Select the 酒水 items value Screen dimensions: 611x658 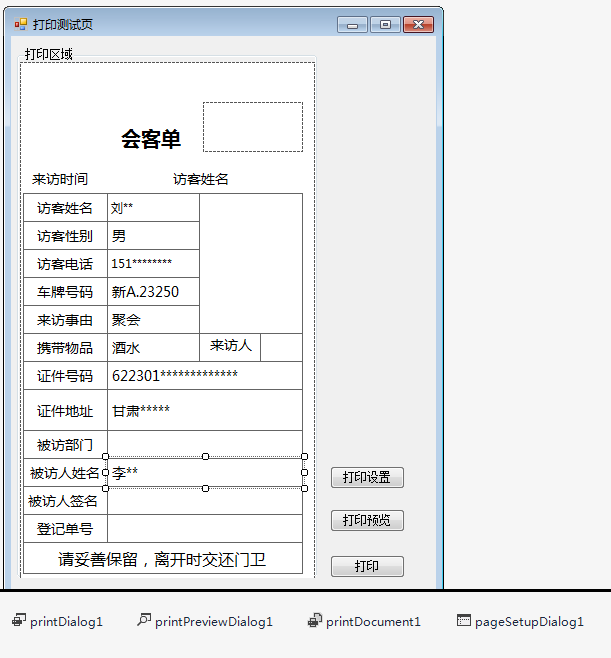126,348
